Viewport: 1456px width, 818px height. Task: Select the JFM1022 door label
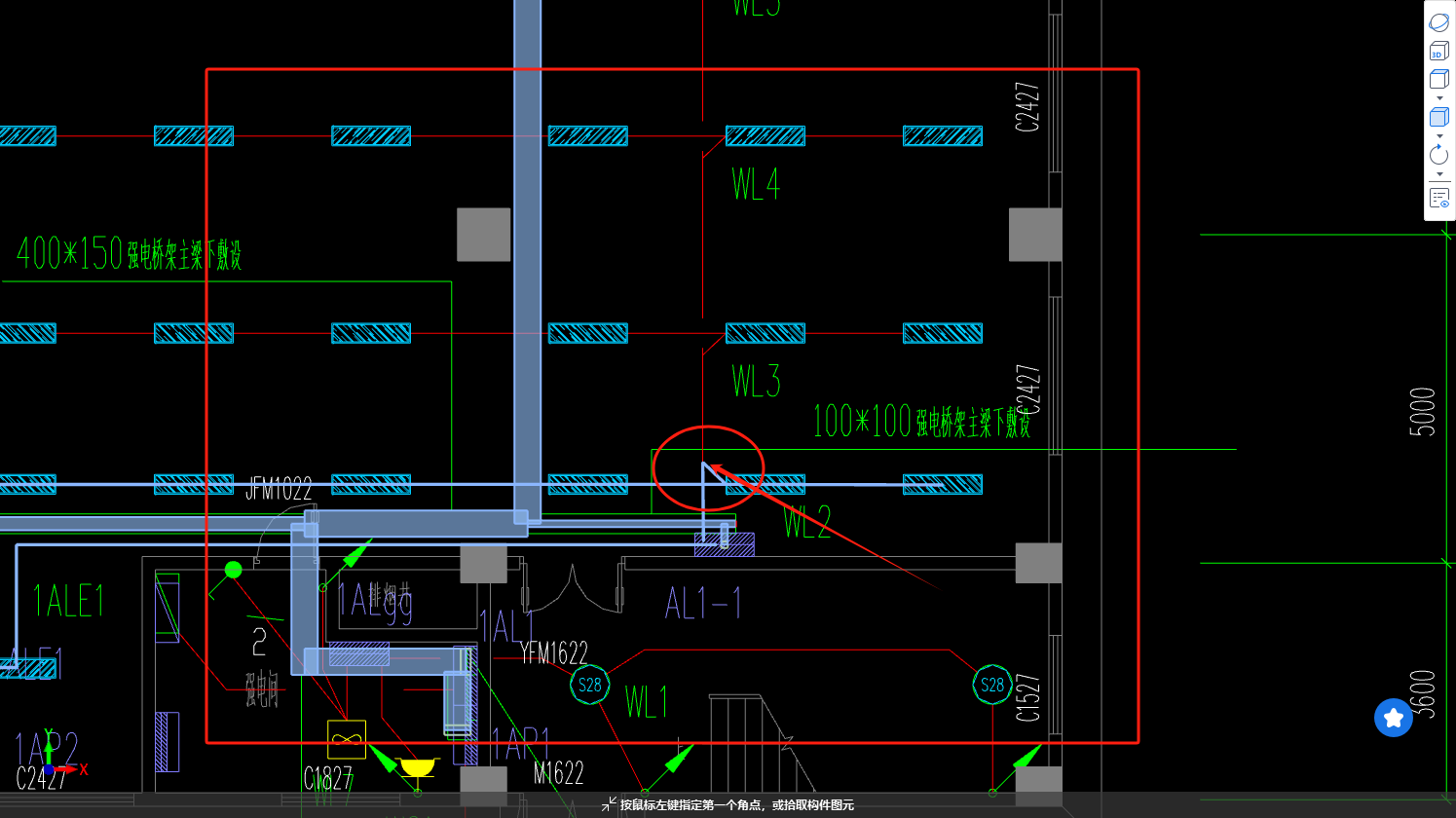pyautogui.click(x=279, y=489)
